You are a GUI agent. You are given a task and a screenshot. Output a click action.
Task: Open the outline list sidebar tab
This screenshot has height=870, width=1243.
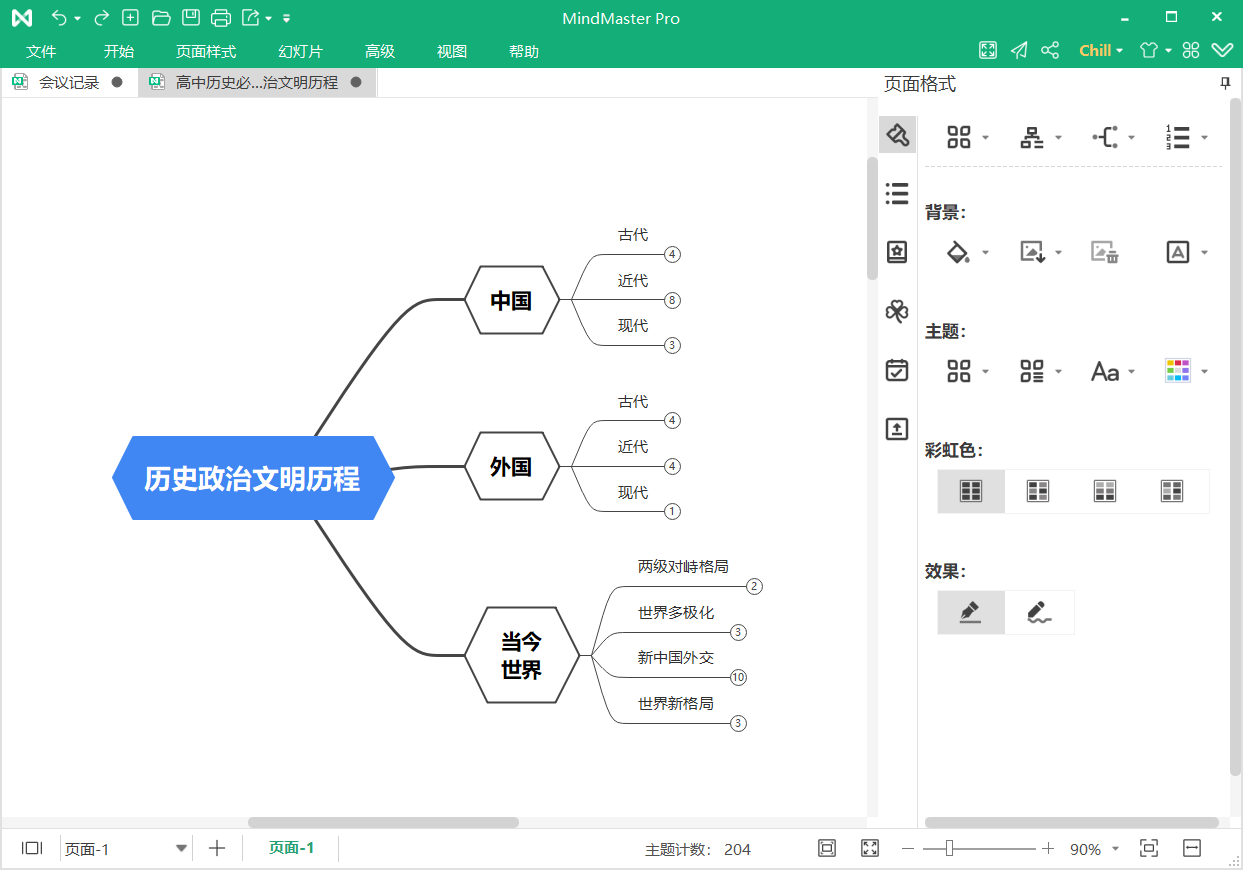[897, 193]
